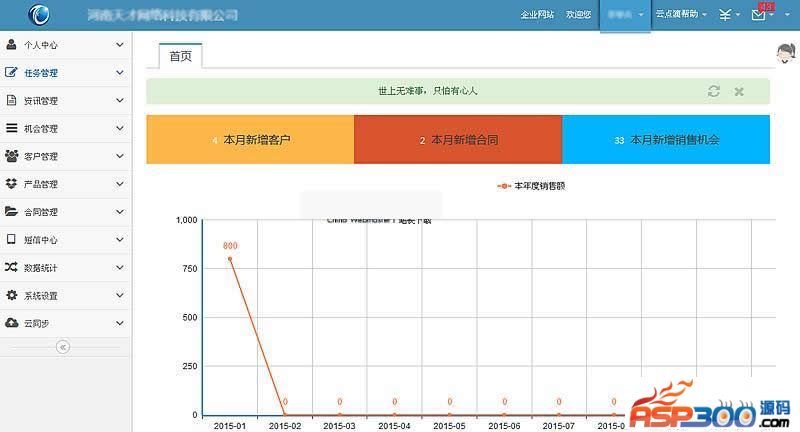Image resolution: width=800 pixels, height=432 pixels.
Task: Click the 客户管理 group icon
Action: point(12,156)
